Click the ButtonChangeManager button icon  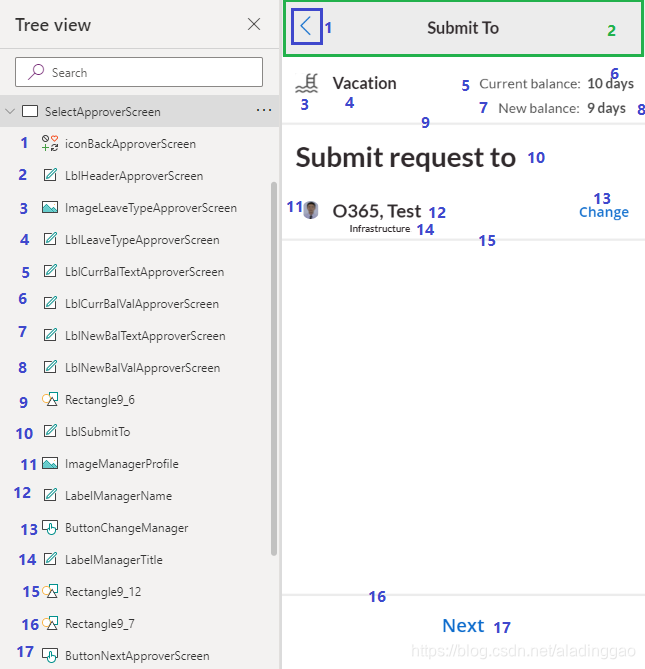click(50, 528)
